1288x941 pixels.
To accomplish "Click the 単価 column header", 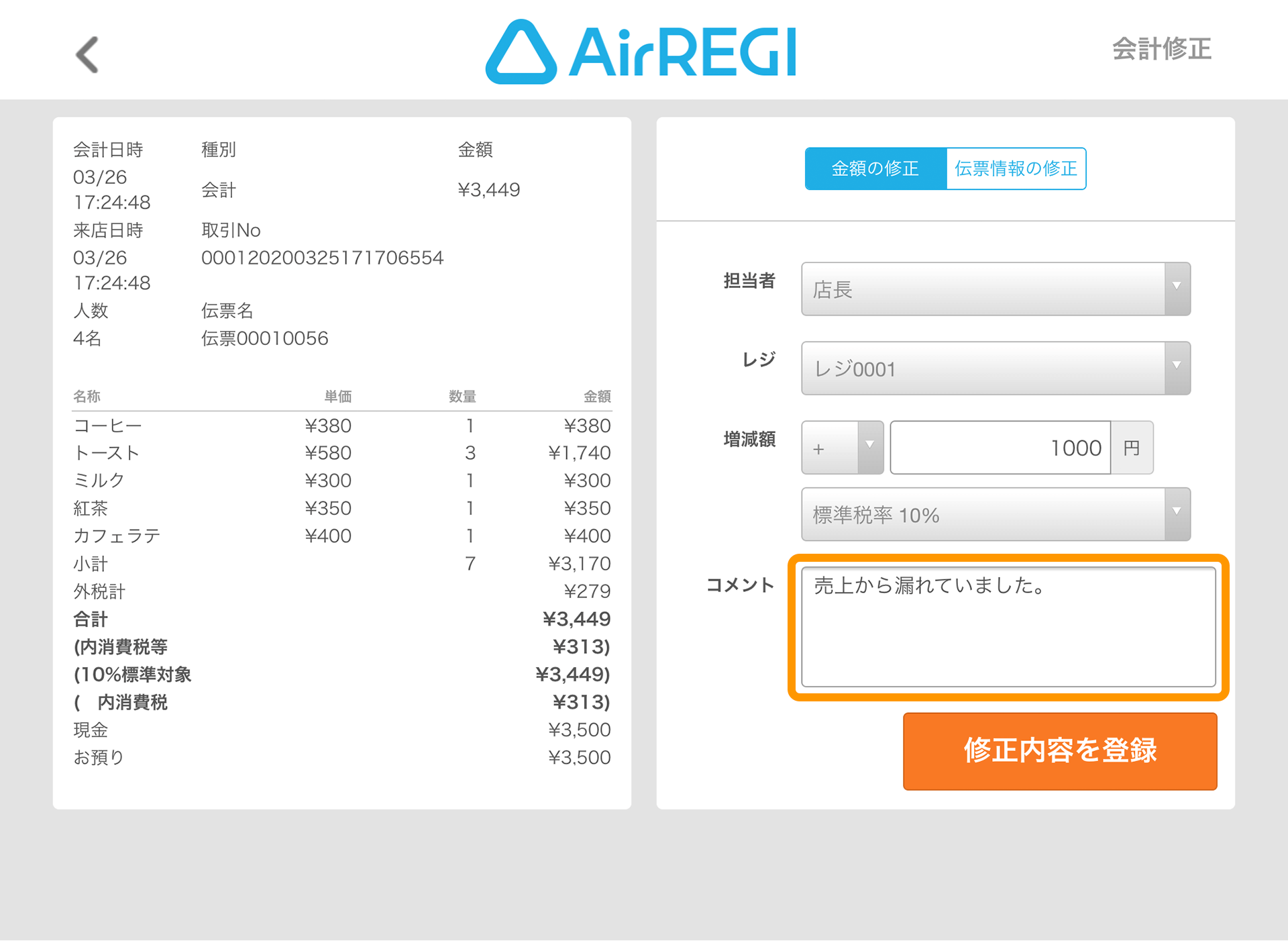I will [338, 396].
